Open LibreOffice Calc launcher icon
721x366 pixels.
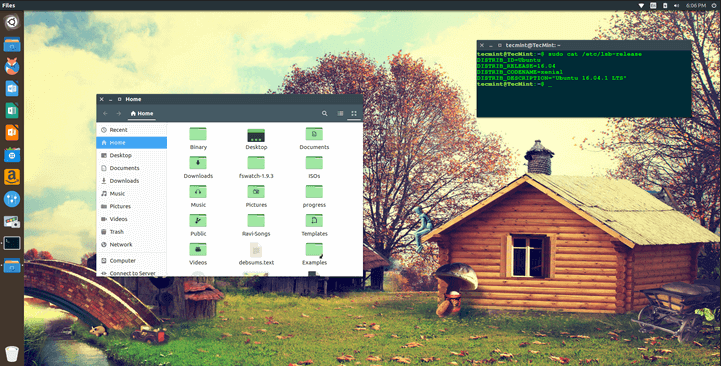tap(12, 110)
